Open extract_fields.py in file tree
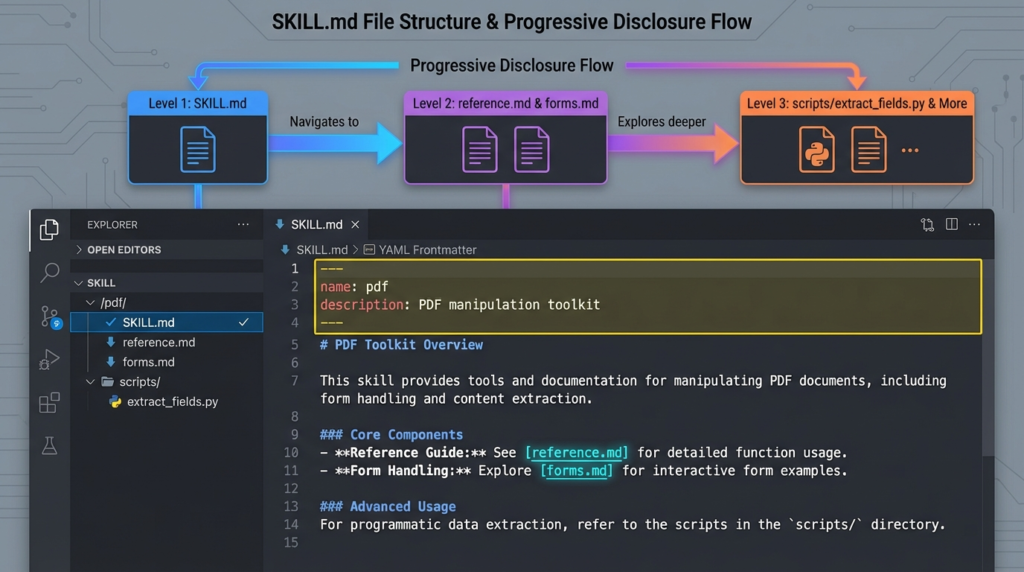 (x=172, y=402)
